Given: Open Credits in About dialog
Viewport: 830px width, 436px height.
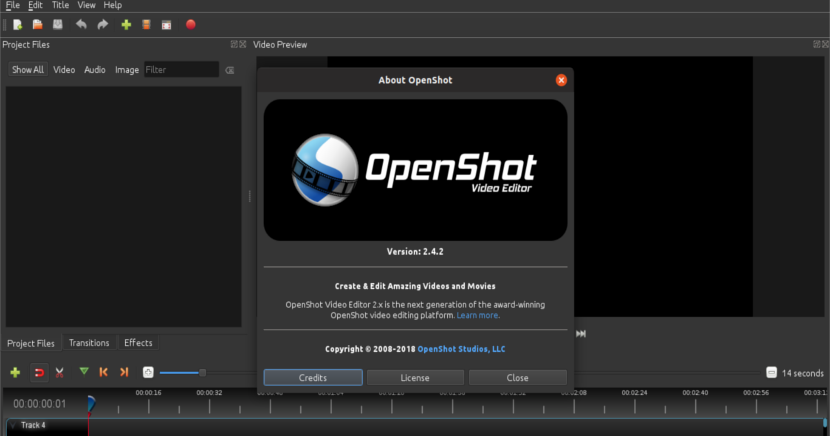Looking at the screenshot, I should point(313,378).
